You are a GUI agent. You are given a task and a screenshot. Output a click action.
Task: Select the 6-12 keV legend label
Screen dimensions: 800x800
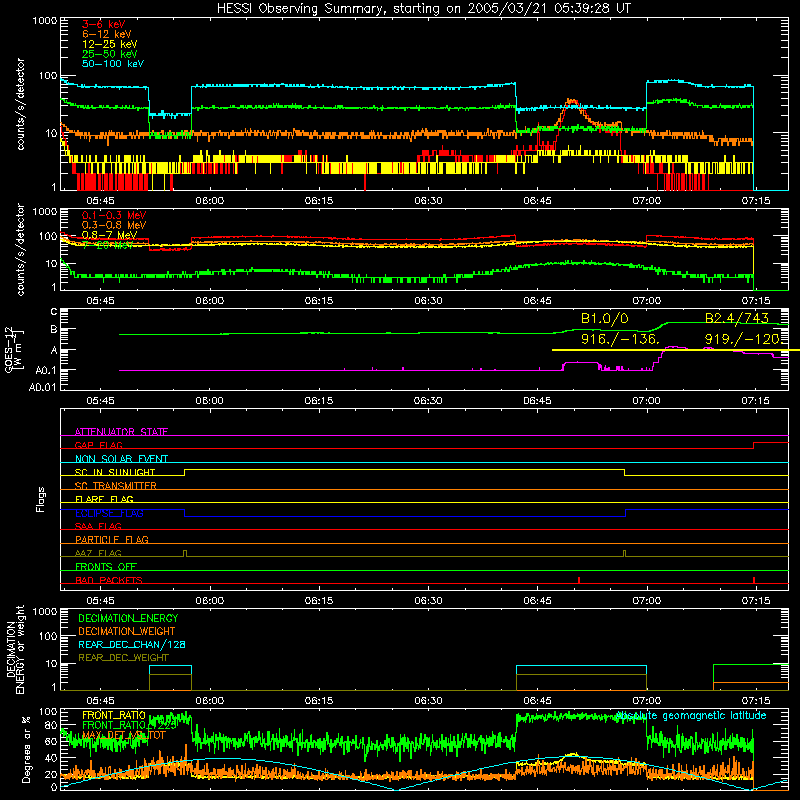(107, 34)
